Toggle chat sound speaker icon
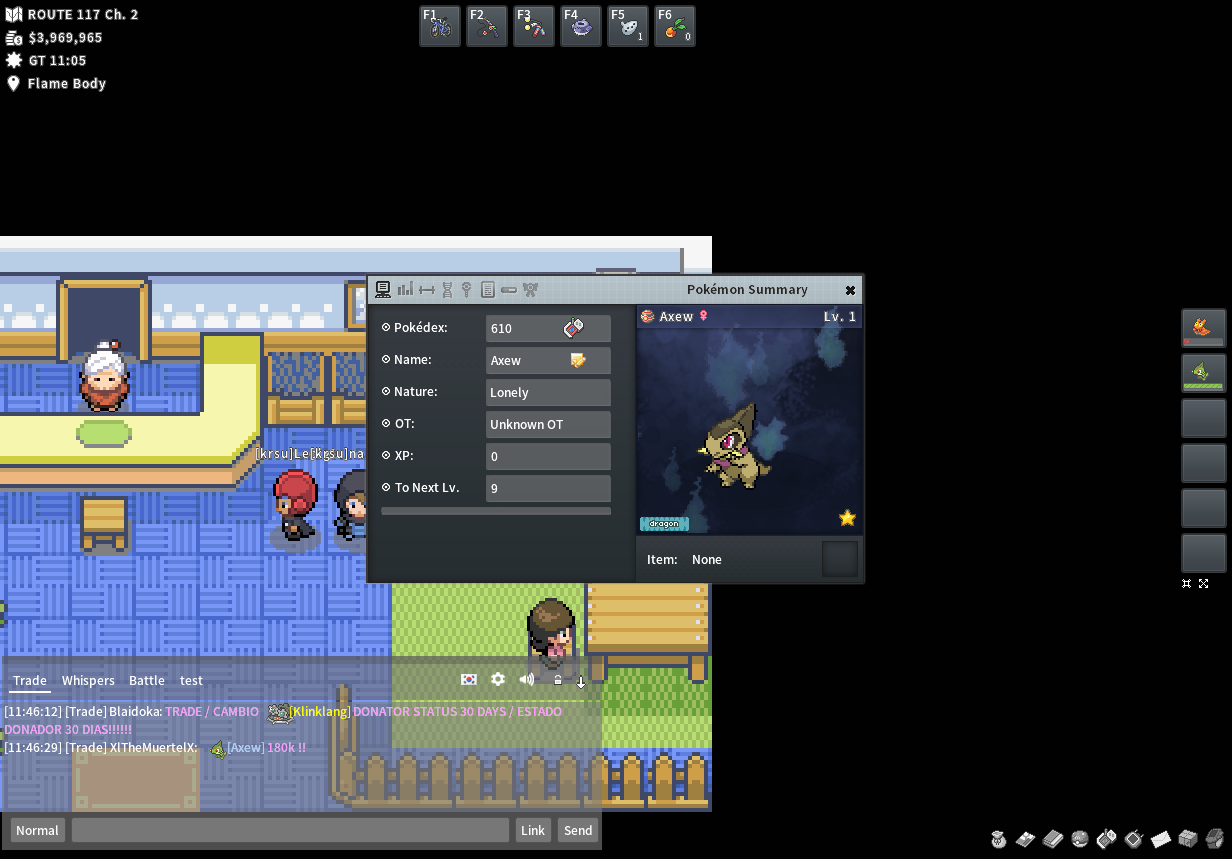 (x=527, y=680)
